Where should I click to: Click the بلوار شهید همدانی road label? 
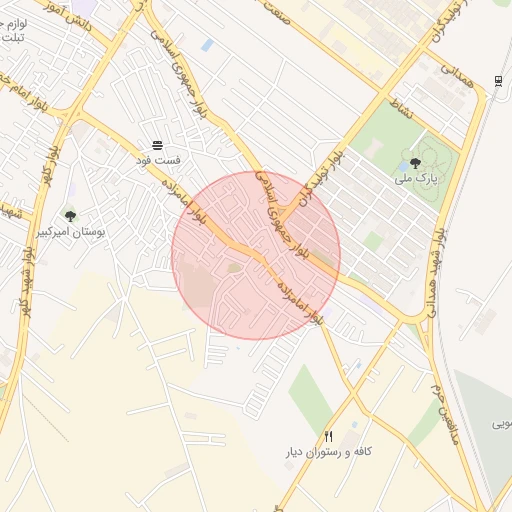click(x=436, y=273)
